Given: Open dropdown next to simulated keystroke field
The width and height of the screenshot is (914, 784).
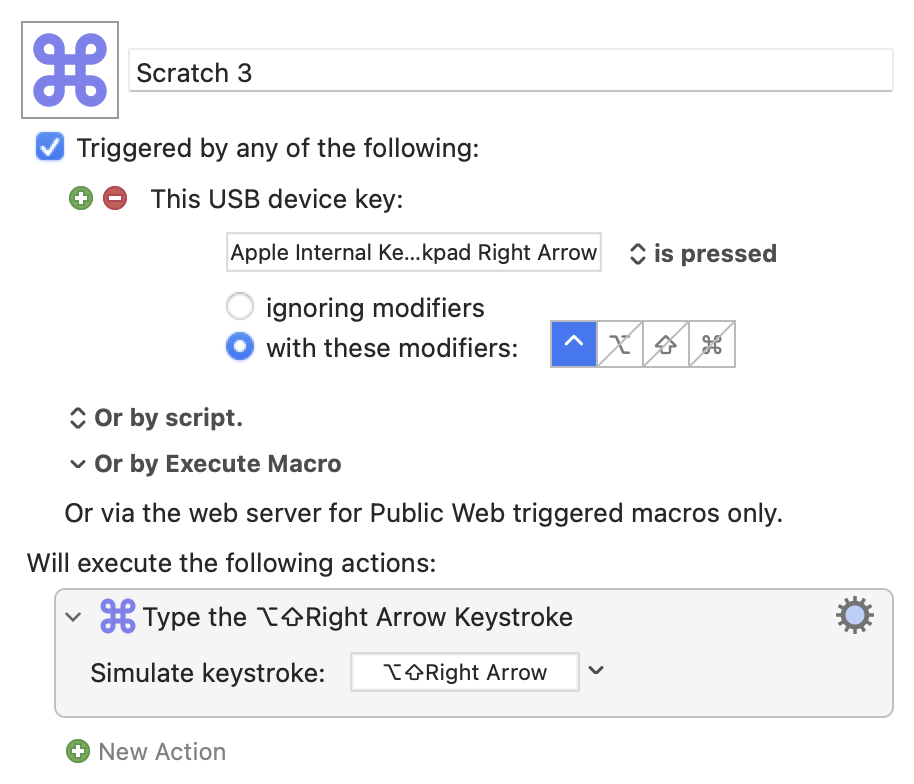Looking at the screenshot, I should [x=596, y=671].
